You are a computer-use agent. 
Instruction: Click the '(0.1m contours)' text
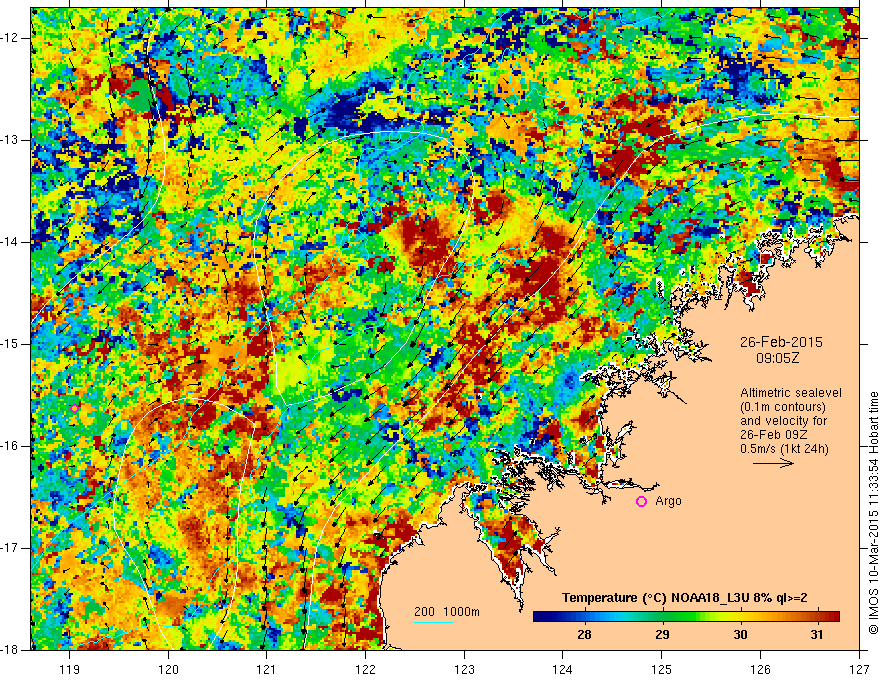(783, 407)
